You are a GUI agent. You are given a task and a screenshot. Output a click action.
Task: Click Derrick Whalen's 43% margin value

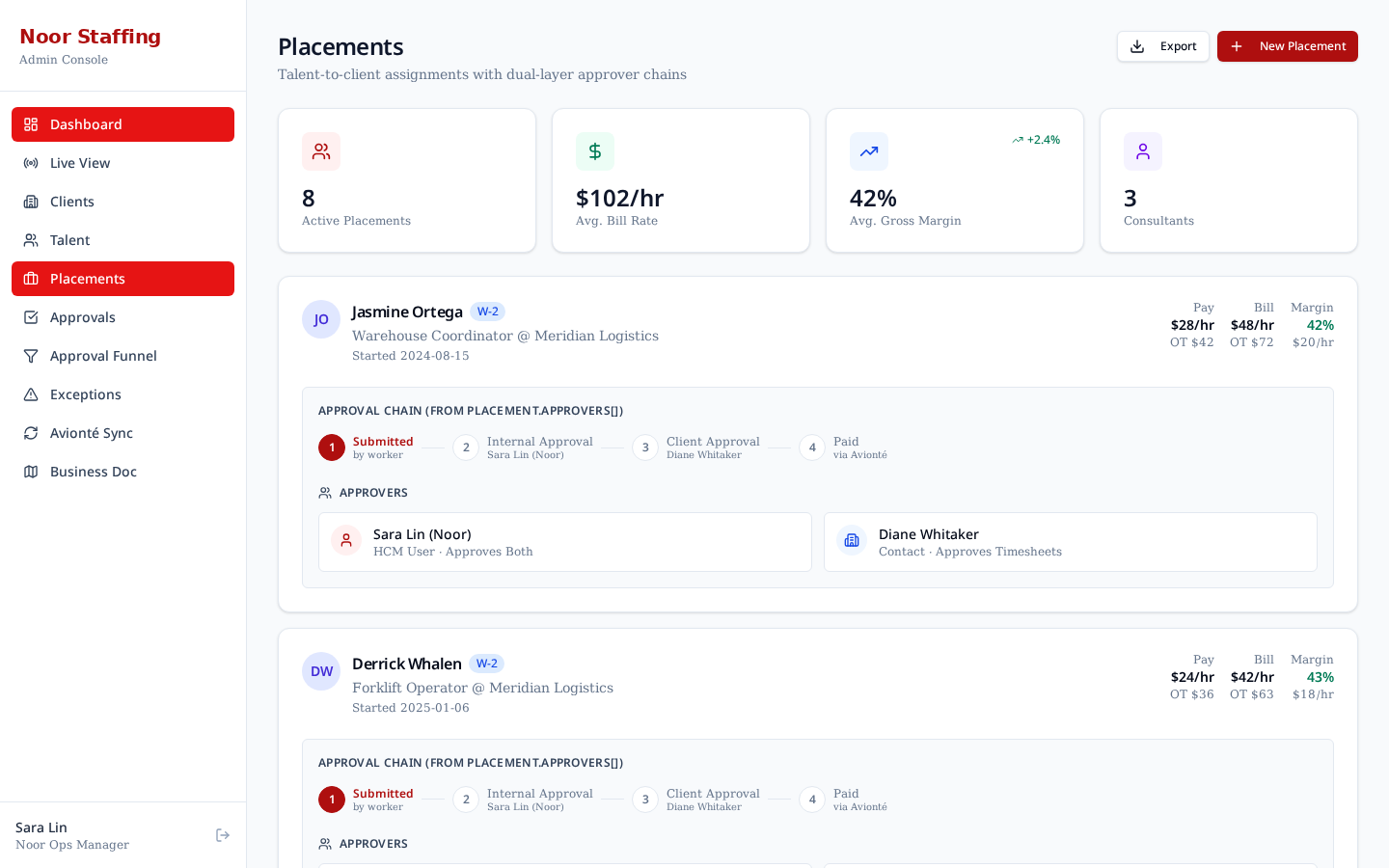1321,677
